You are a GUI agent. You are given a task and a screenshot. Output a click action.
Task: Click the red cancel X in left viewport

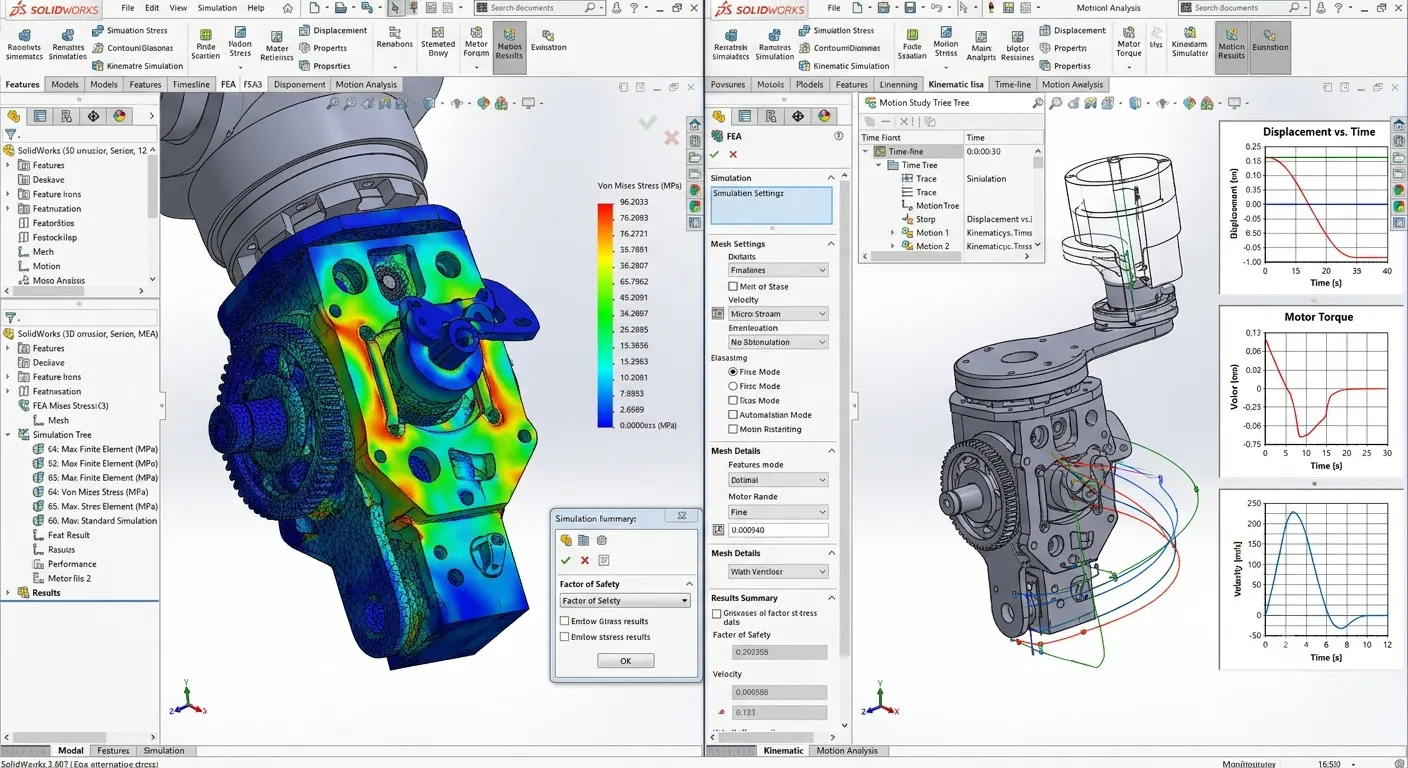pyautogui.click(x=672, y=138)
